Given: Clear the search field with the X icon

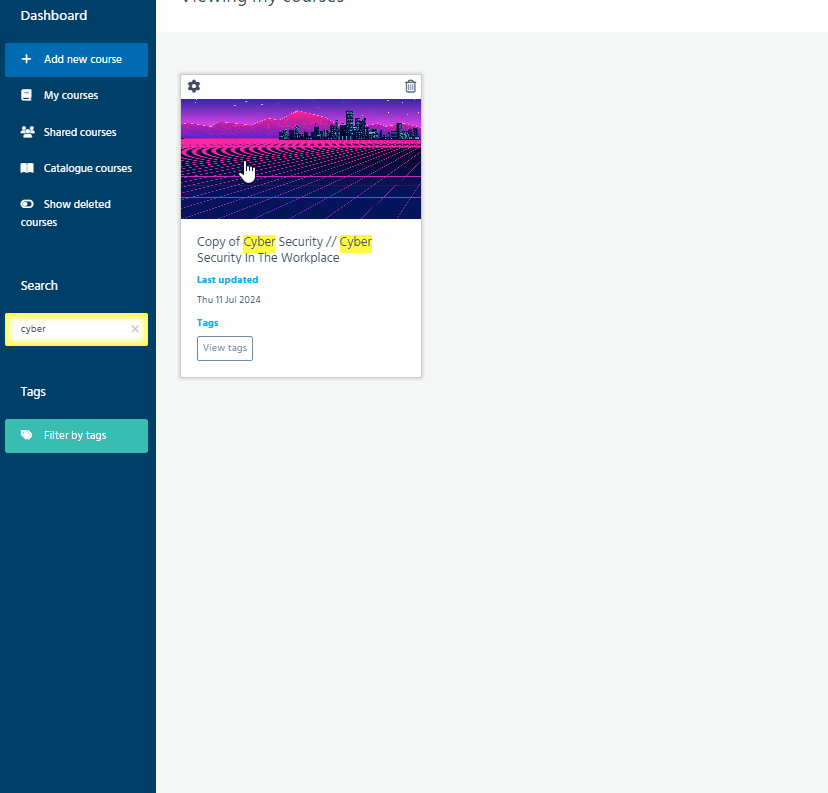Looking at the screenshot, I should tap(135, 329).
